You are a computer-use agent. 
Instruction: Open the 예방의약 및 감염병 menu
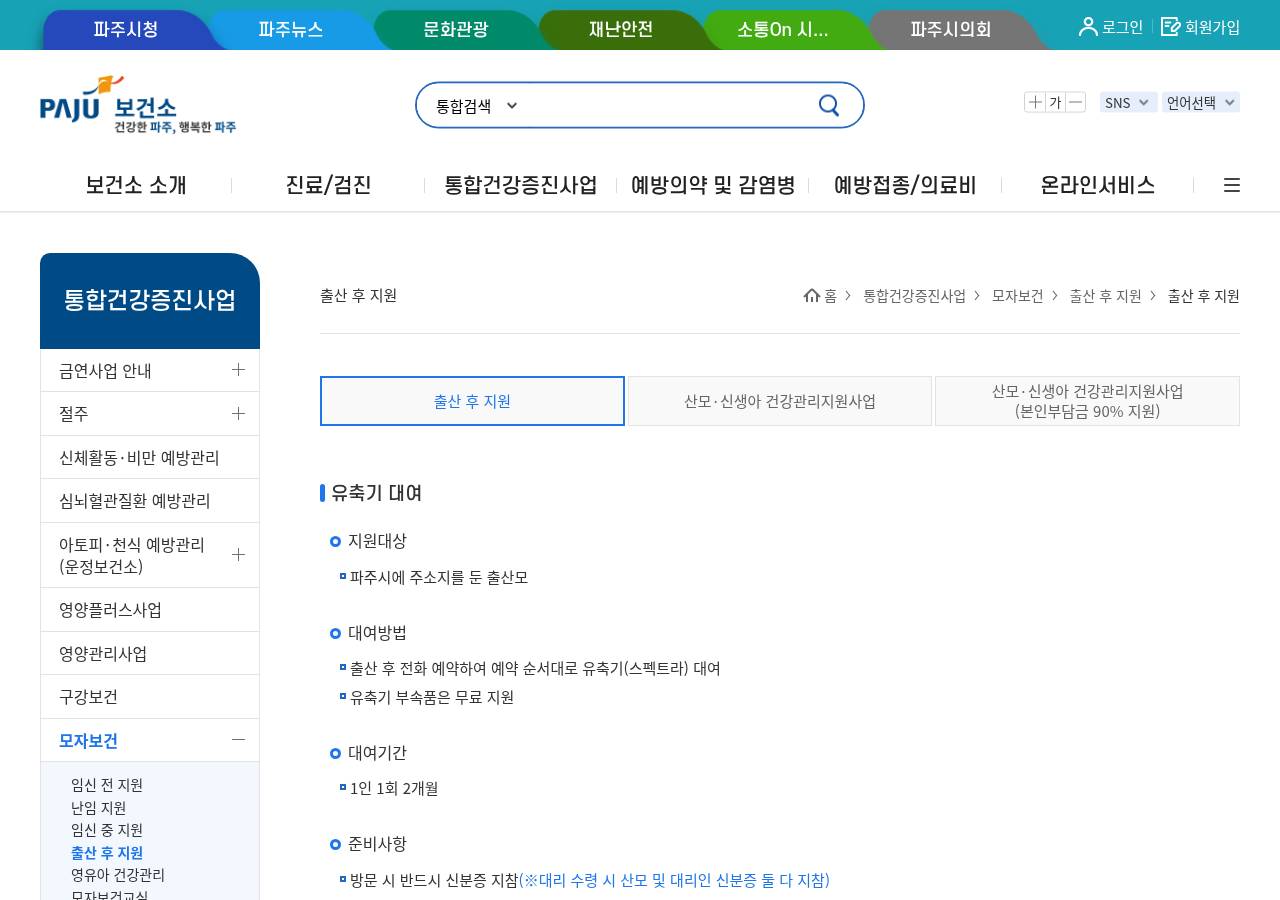[713, 185]
